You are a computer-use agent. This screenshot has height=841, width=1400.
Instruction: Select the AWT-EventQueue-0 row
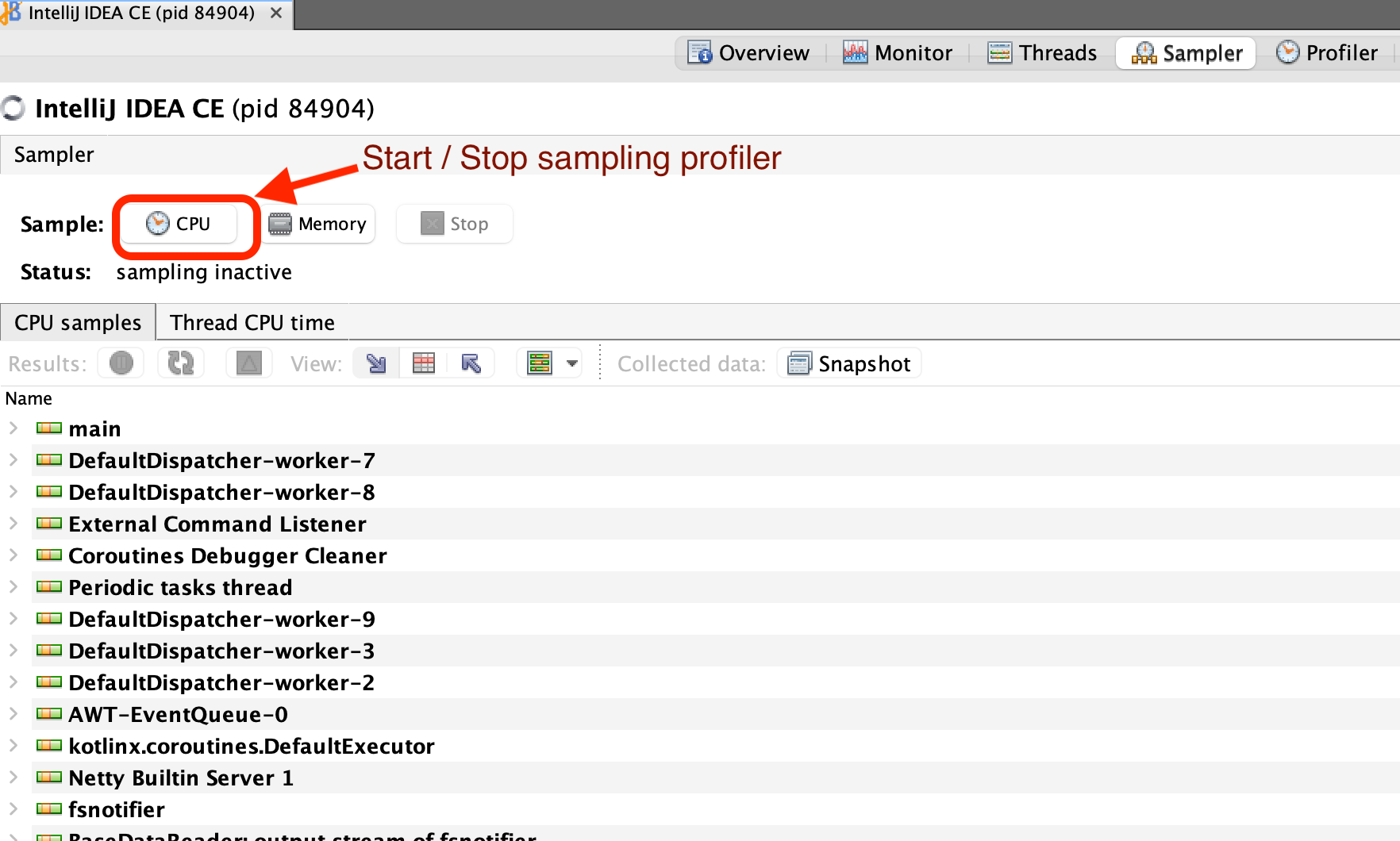click(700, 714)
